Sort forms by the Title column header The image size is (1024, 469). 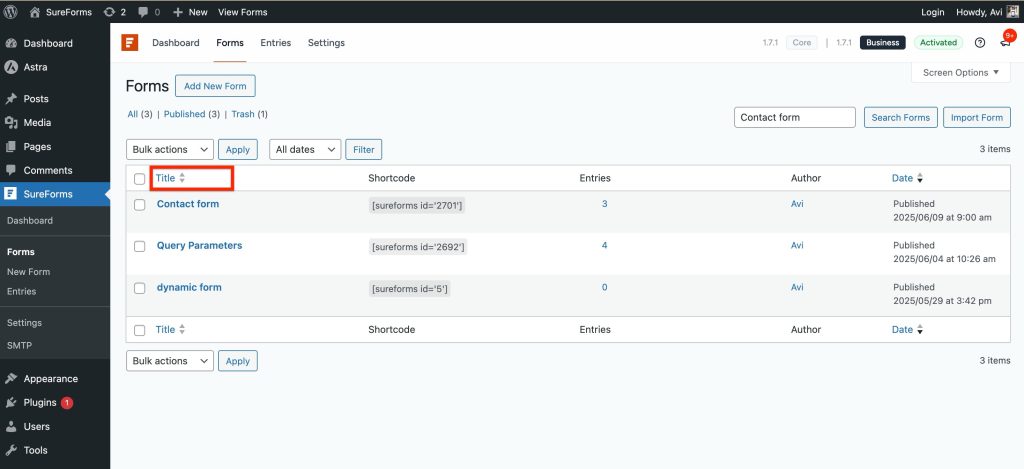pos(166,178)
